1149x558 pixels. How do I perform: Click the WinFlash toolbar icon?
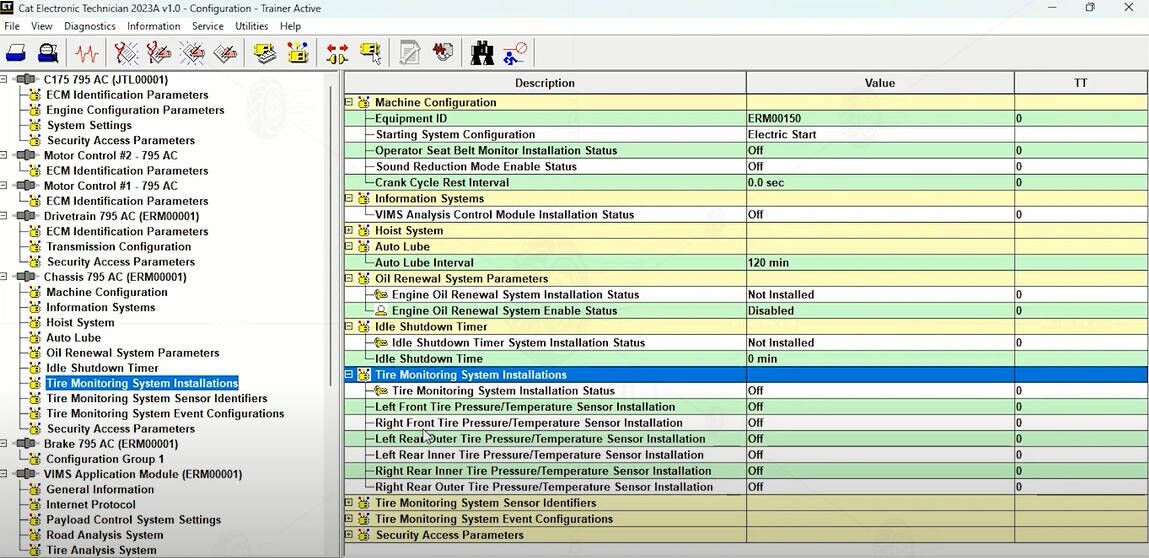(442, 53)
